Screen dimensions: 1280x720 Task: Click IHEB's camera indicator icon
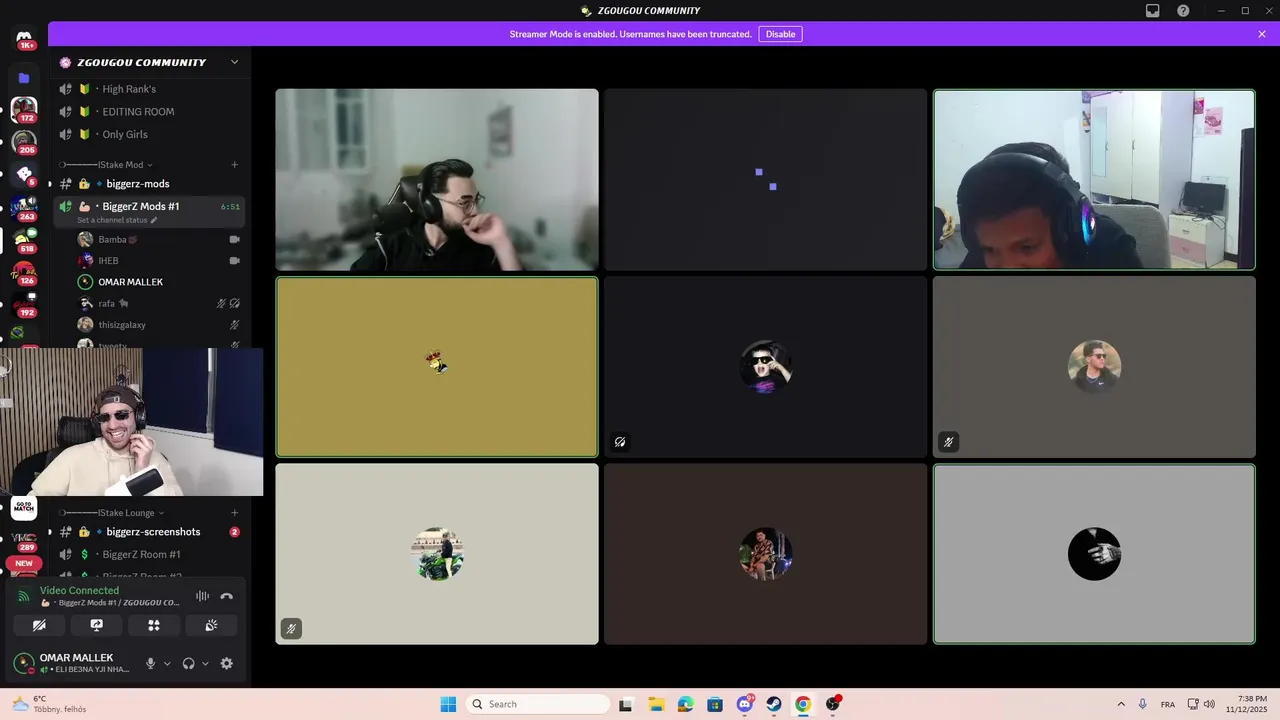click(x=235, y=261)
